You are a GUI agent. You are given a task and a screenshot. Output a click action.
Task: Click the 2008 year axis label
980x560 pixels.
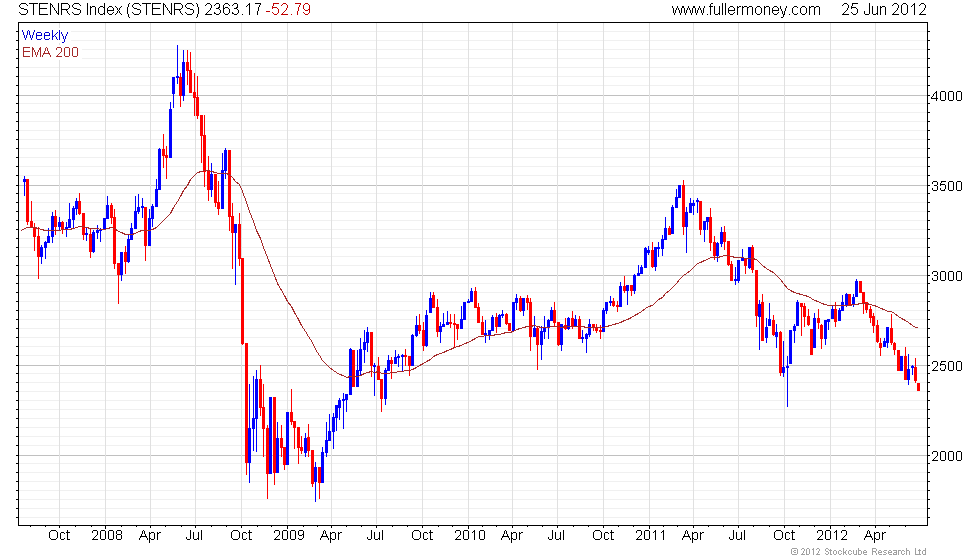tap(107, 535)
